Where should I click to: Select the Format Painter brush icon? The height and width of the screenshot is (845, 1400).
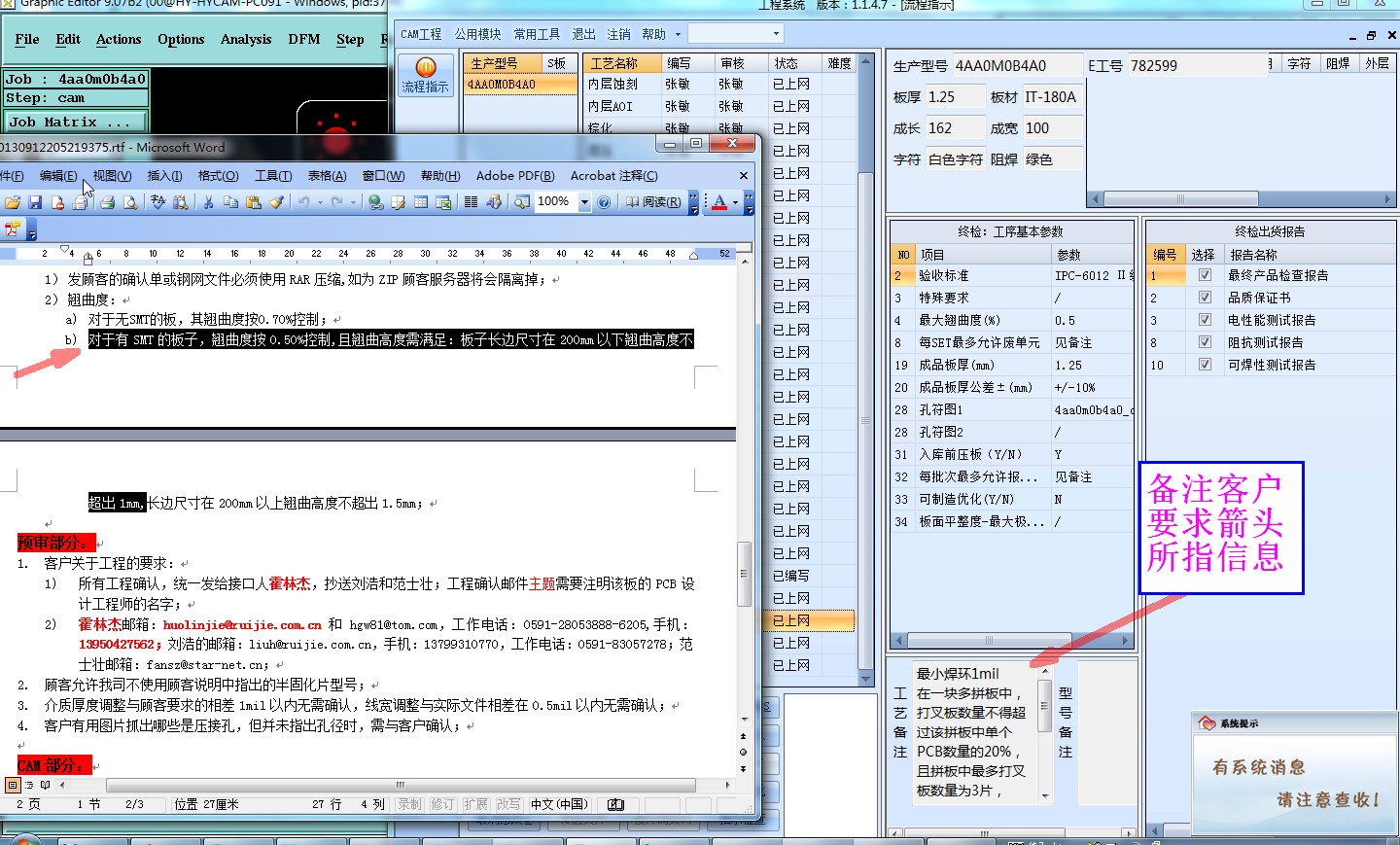click(276, 202)
